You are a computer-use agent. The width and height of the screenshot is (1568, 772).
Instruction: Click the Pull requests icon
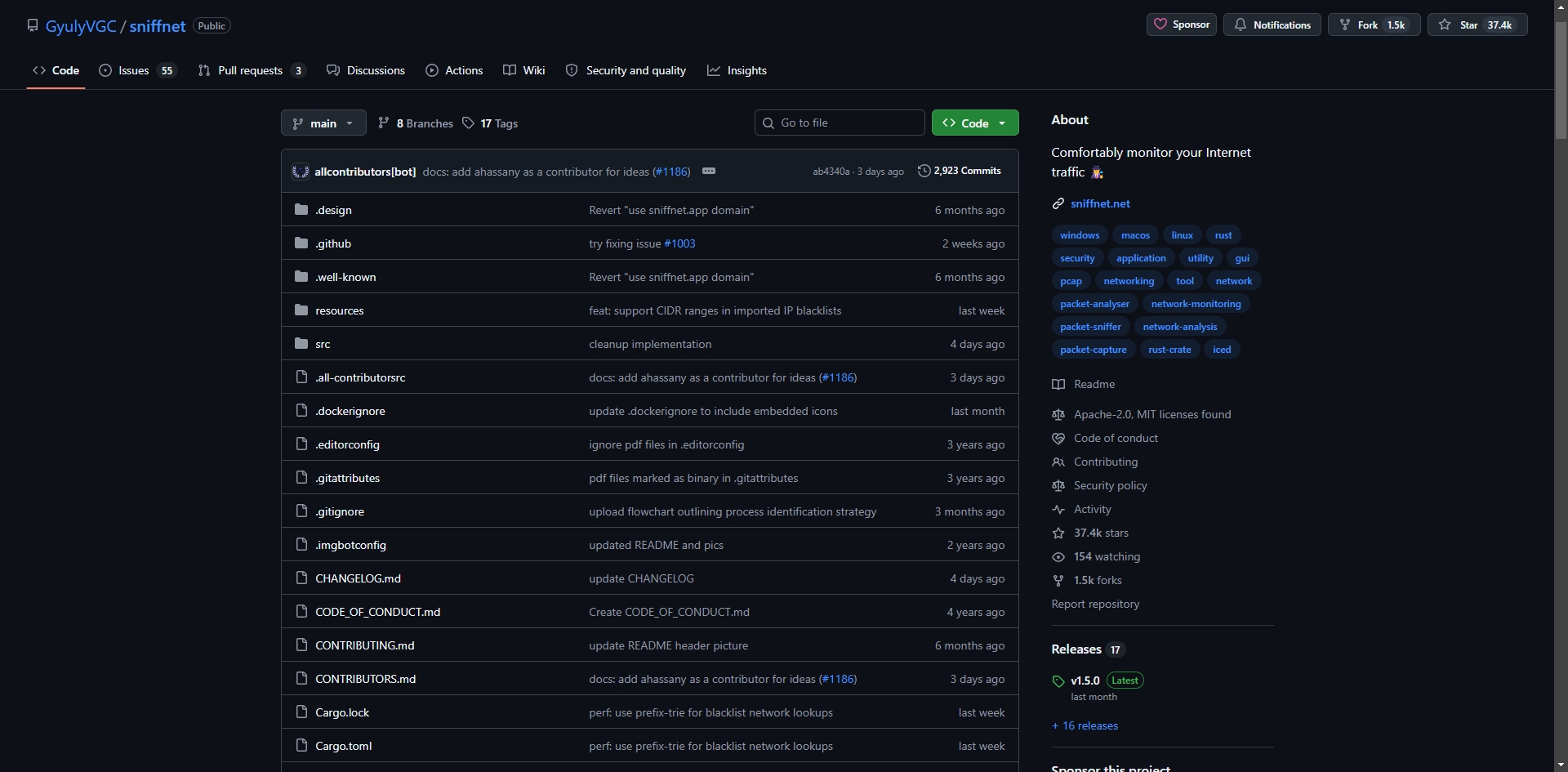tap(204, 70)
